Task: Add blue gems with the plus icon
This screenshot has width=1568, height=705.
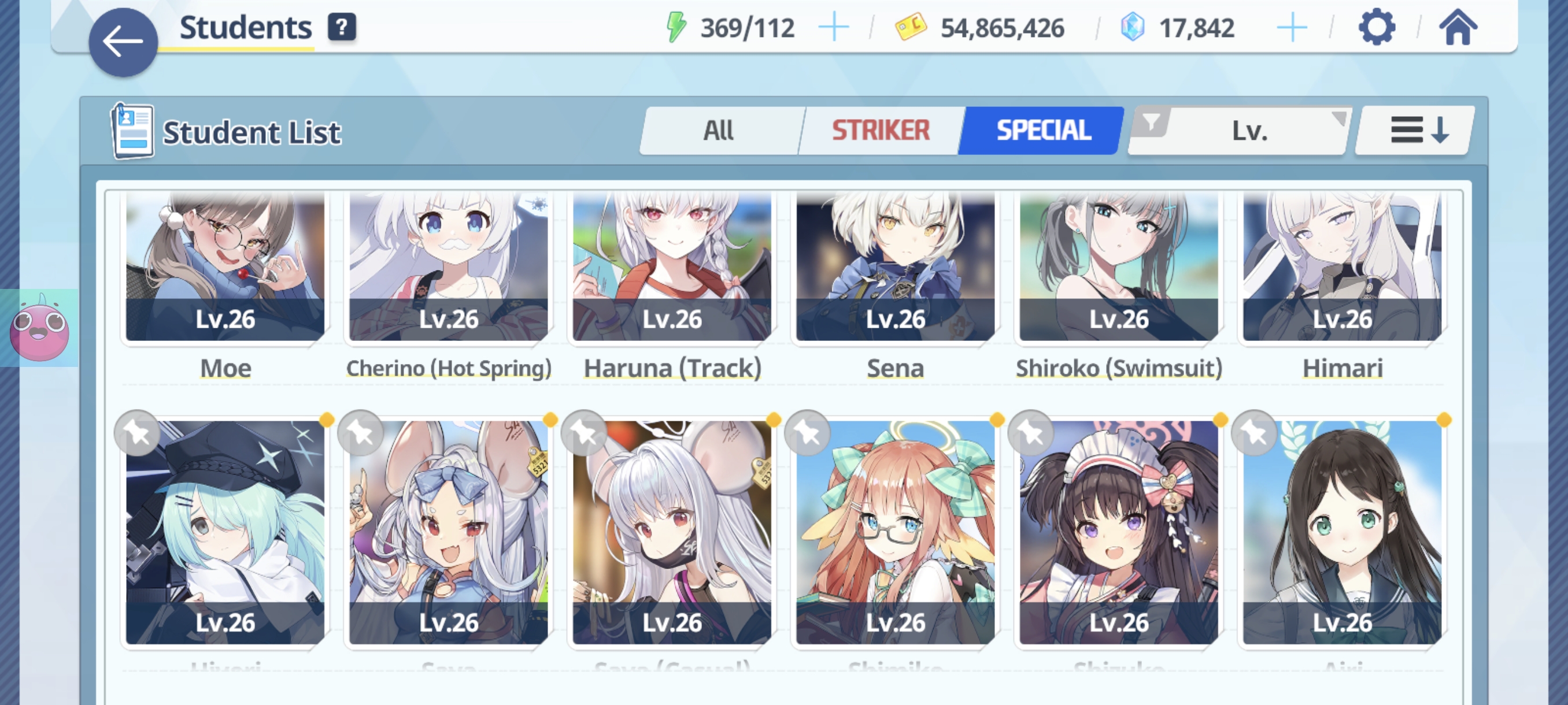Action: coord(1292,28)
